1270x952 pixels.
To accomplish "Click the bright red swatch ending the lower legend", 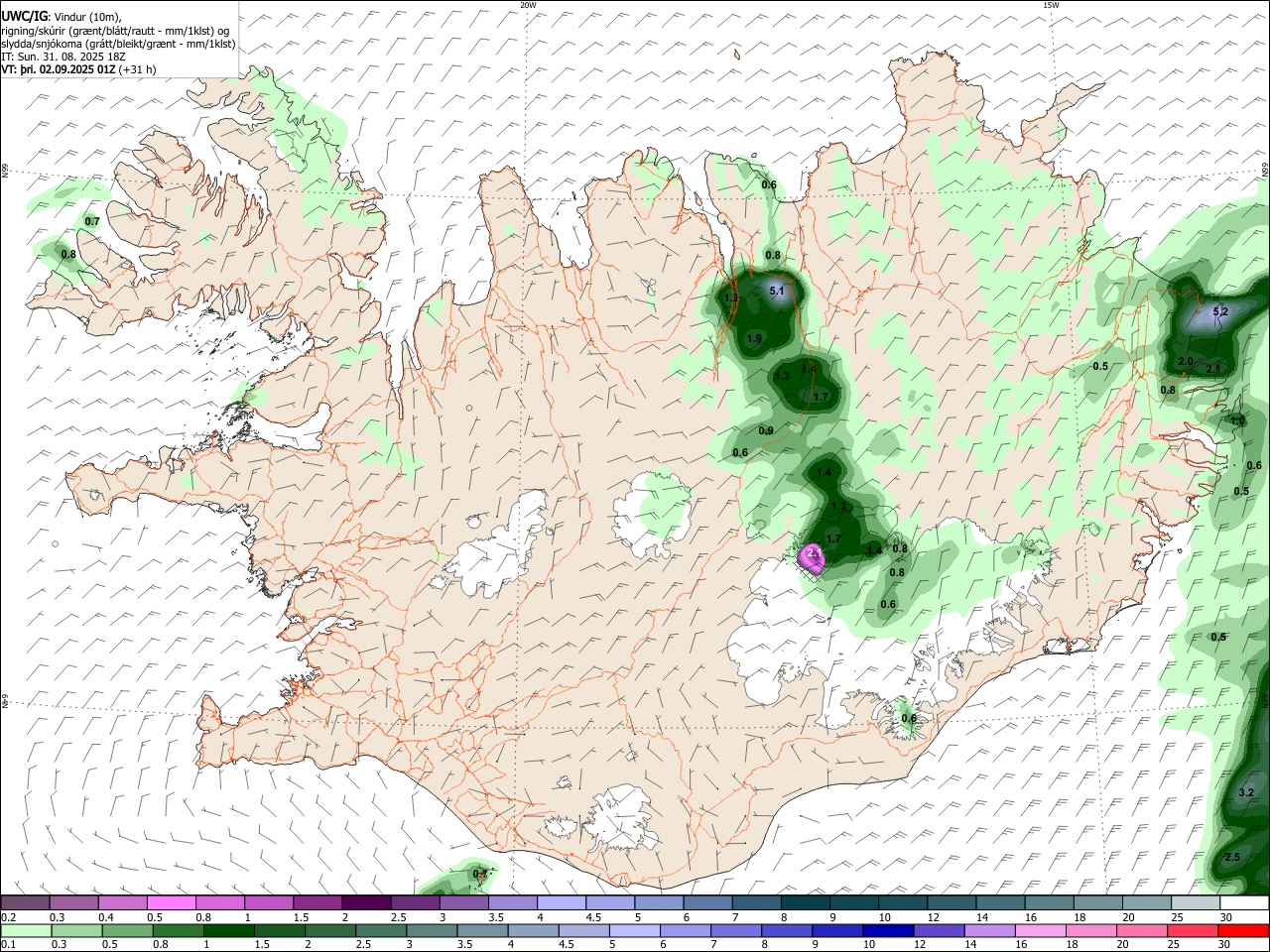I will (1243, 930).
